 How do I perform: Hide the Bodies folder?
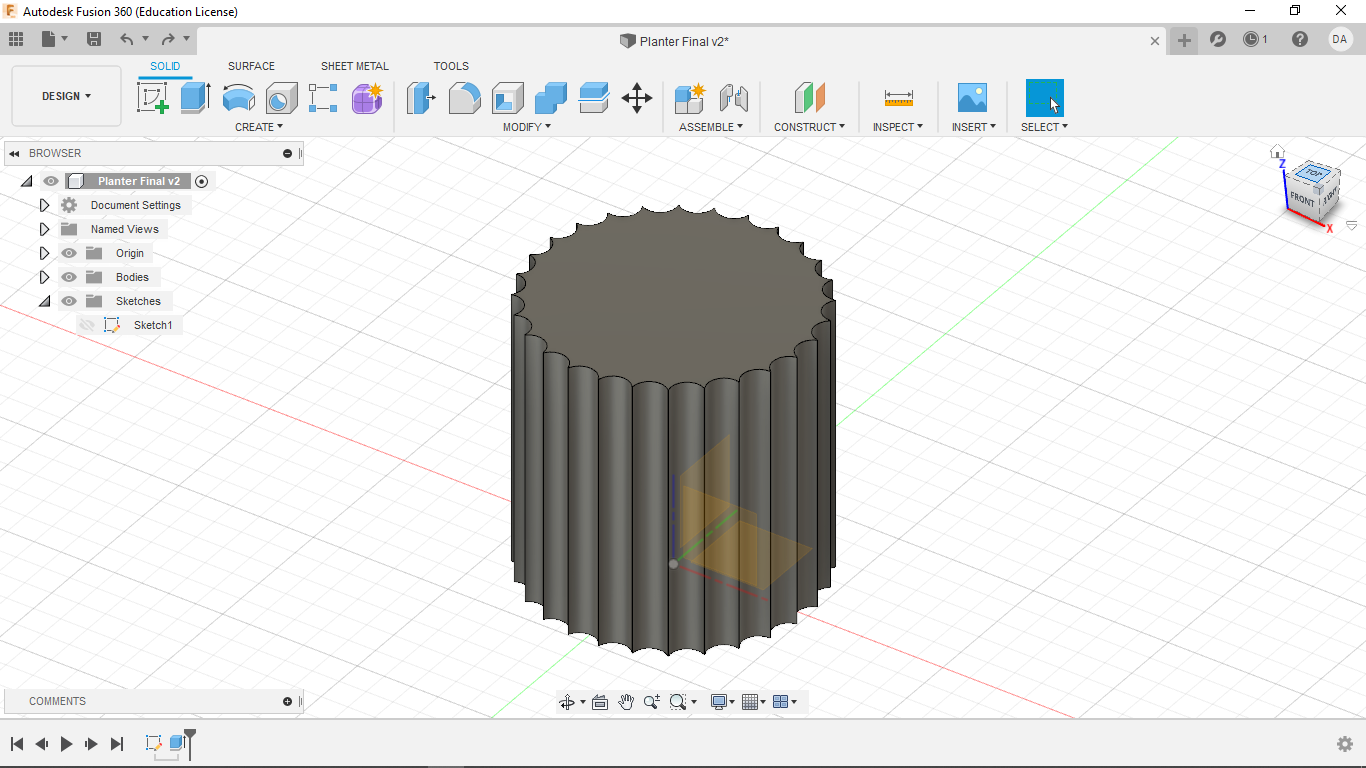point(69,277)
